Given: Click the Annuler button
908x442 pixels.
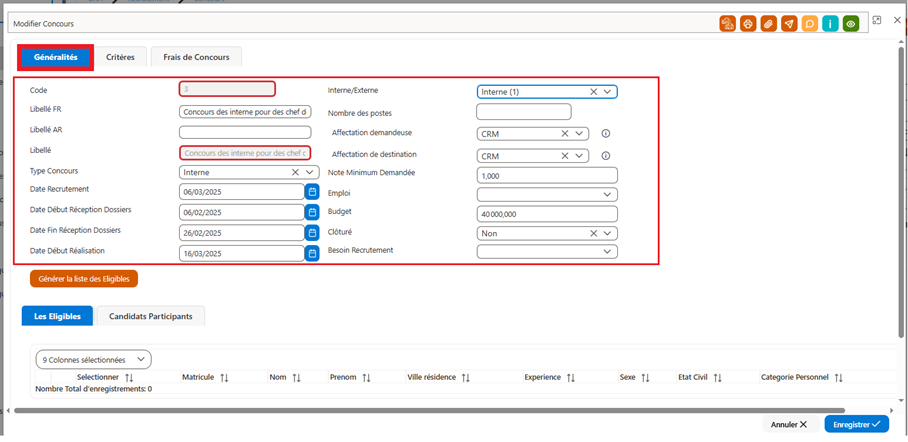Looking at the screenshot, I should click(x=789, y=424).
